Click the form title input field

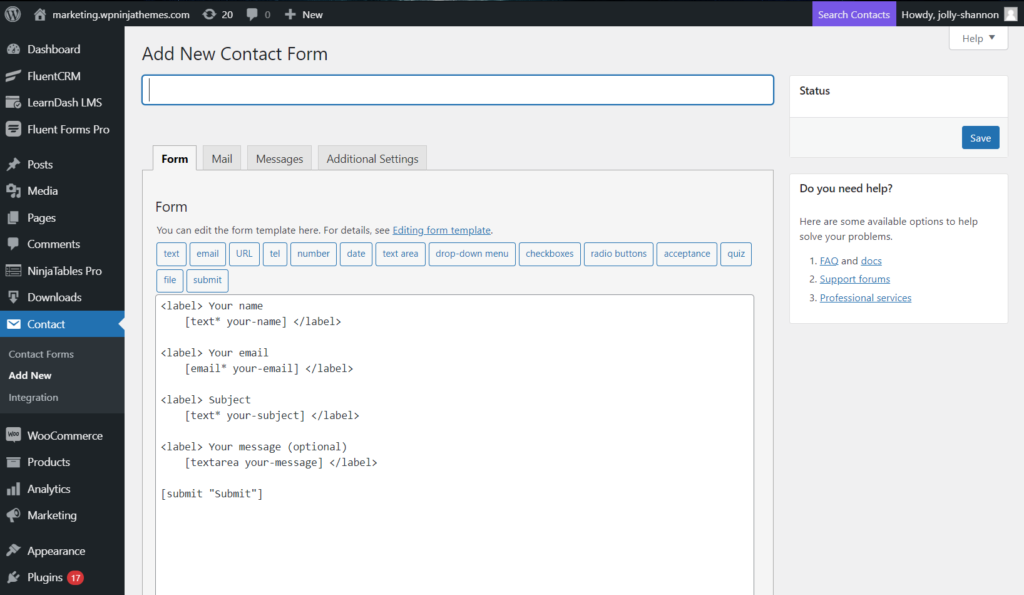(456, 89)
